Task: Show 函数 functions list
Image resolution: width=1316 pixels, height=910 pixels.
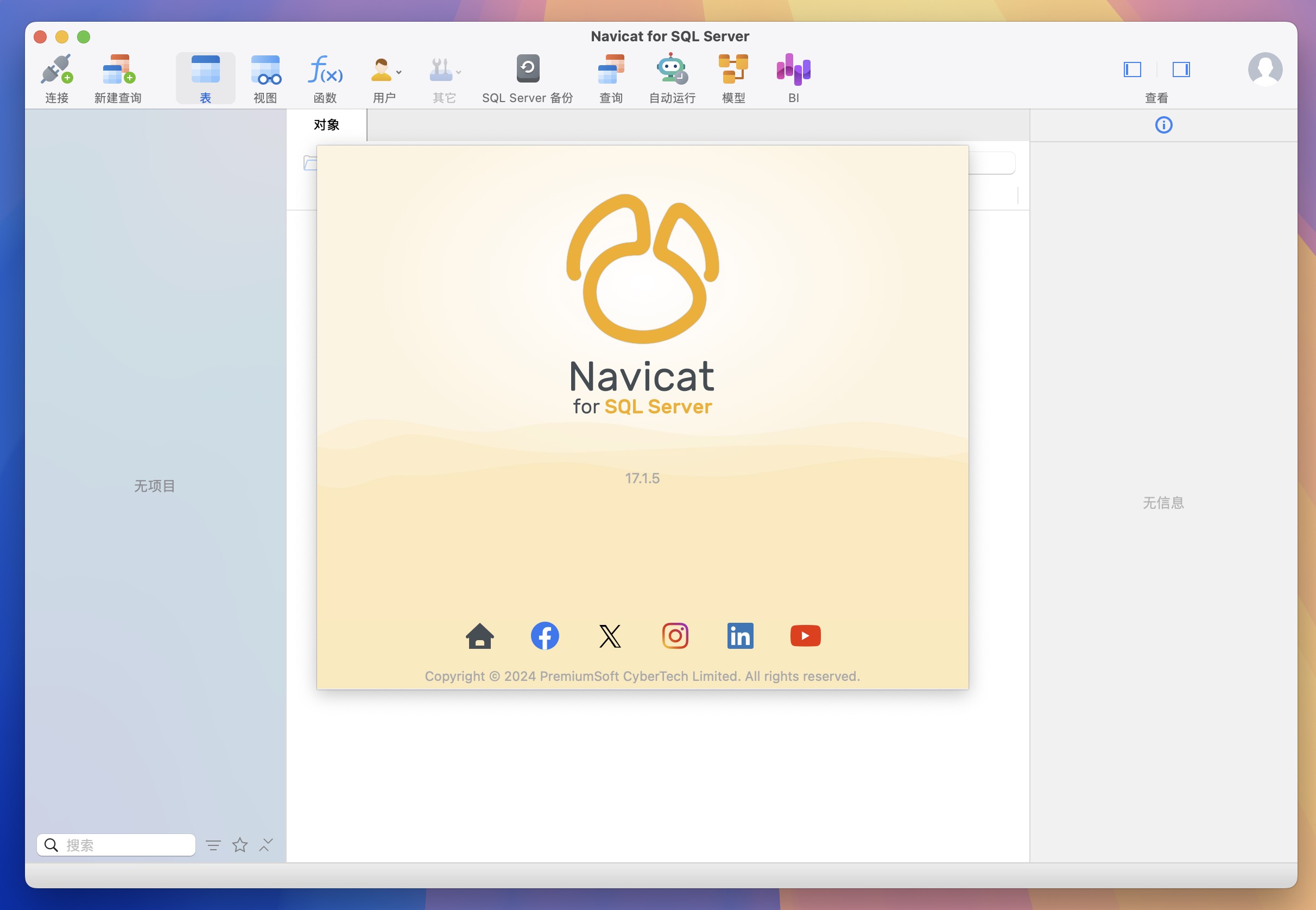Action: click(x=325, y=69)
